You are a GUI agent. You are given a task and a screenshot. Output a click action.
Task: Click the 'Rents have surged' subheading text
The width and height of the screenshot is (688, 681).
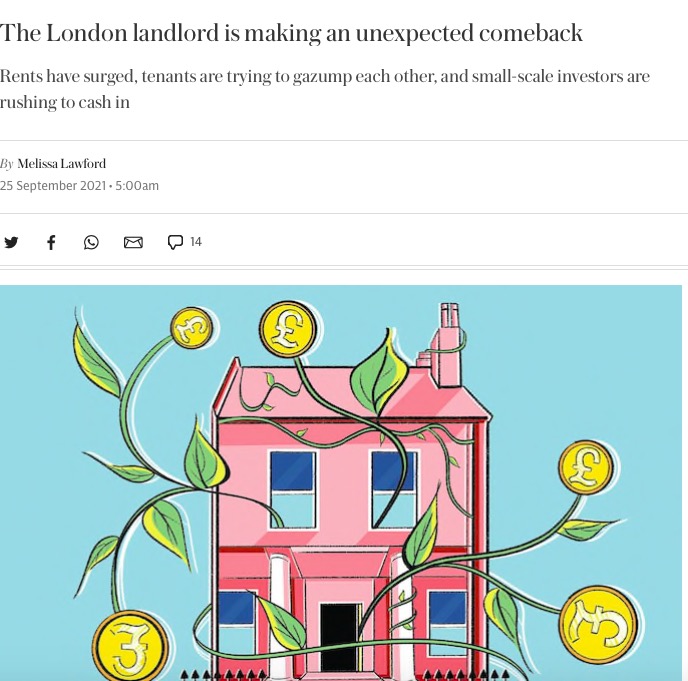point(325,89)
